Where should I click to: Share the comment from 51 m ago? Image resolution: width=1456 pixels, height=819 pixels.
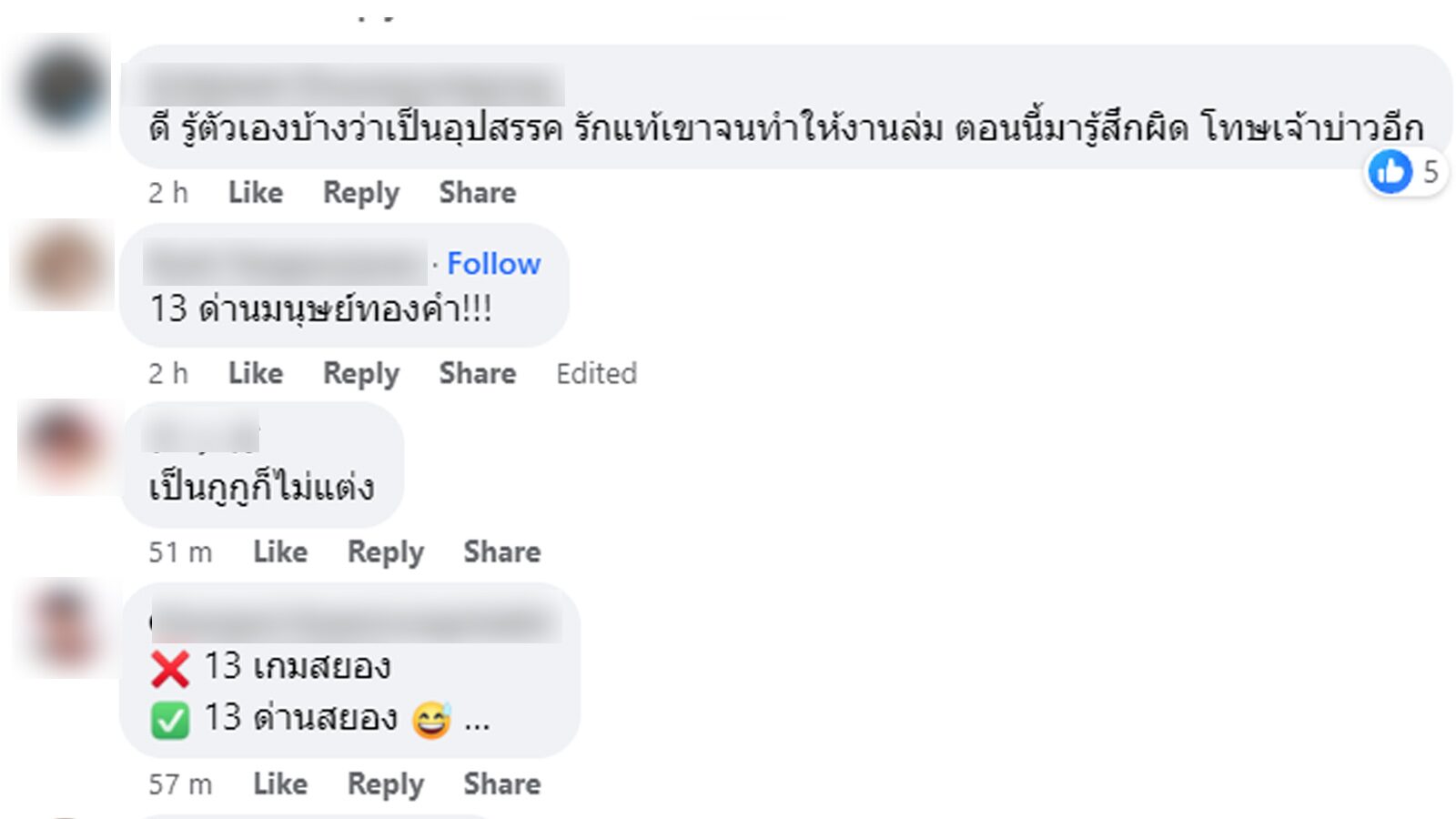pos(501,551)
